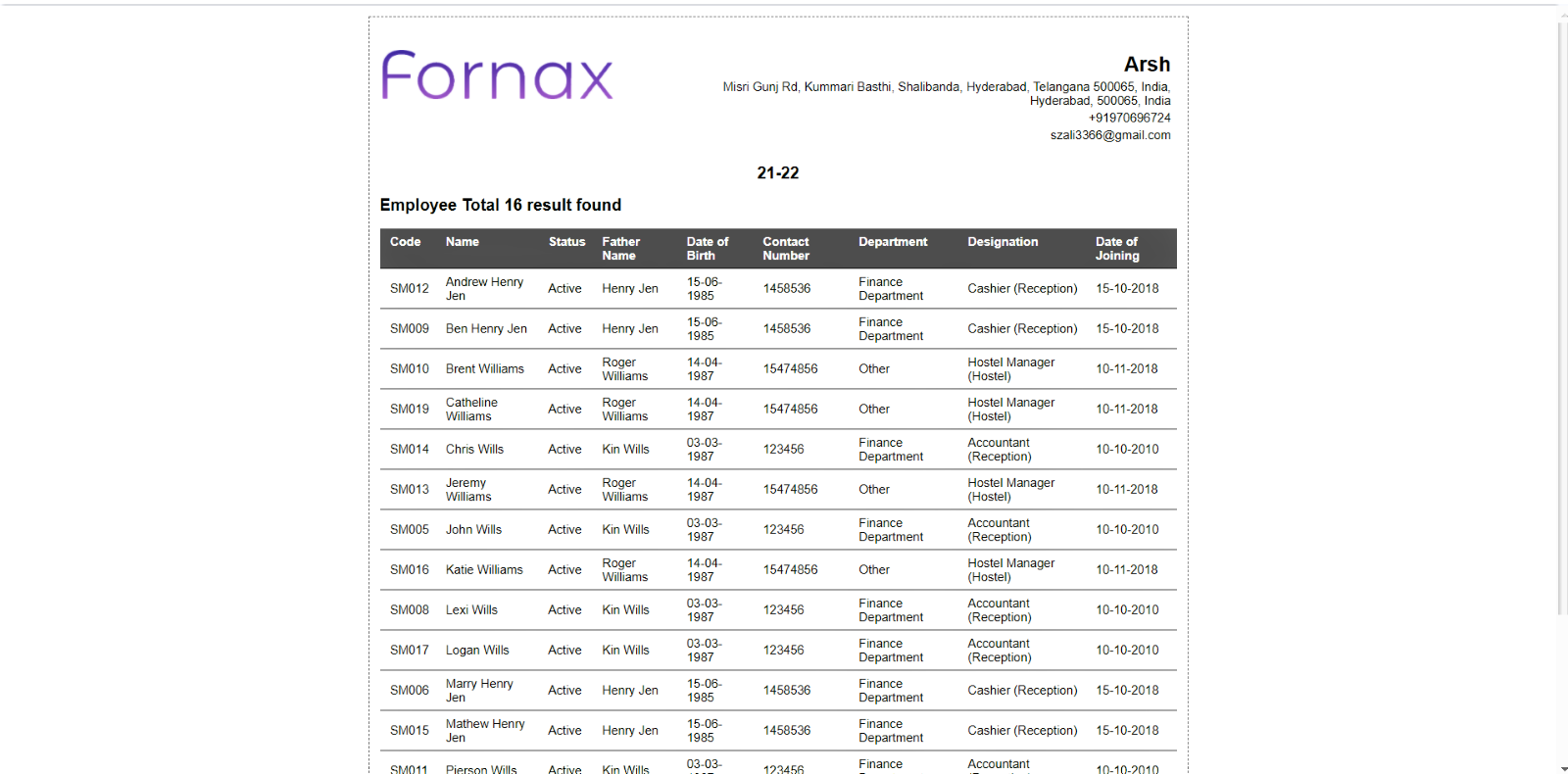The image size is (1568, 774).
Task: Click the Designation column header
Action: [x=1003, y=242]
